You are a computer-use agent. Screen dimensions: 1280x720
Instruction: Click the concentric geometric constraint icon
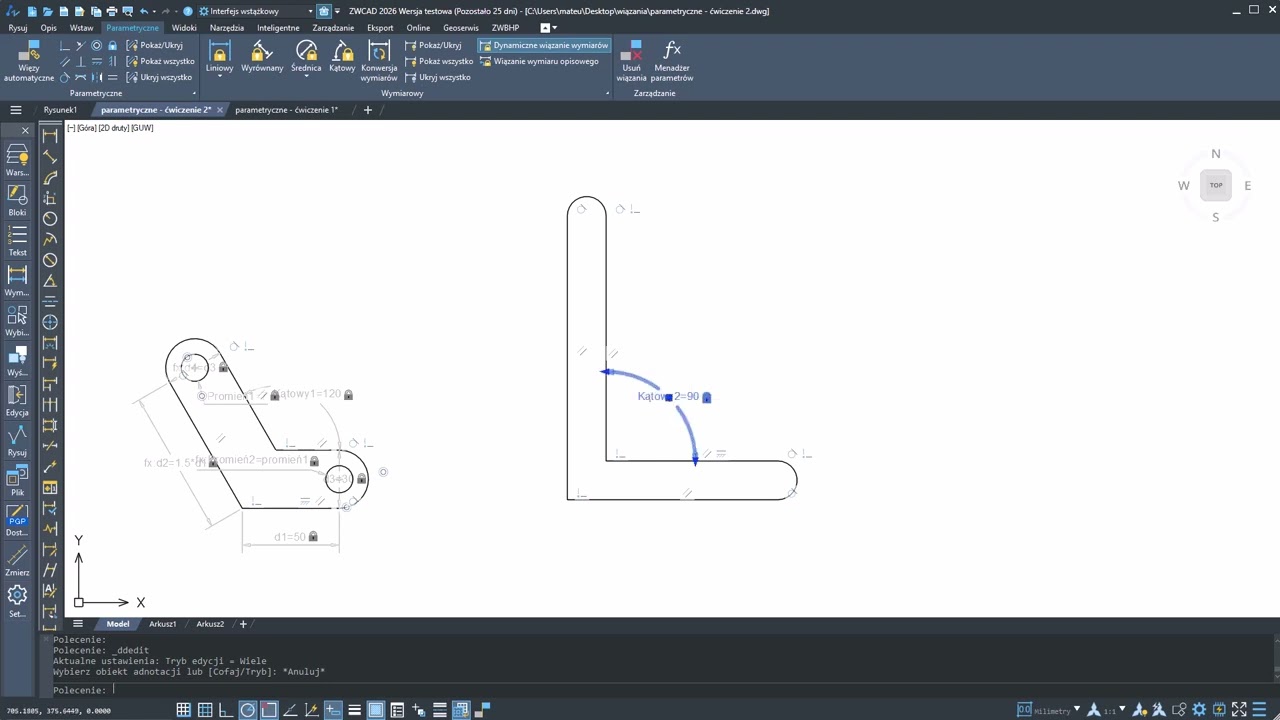pos(97,45)
